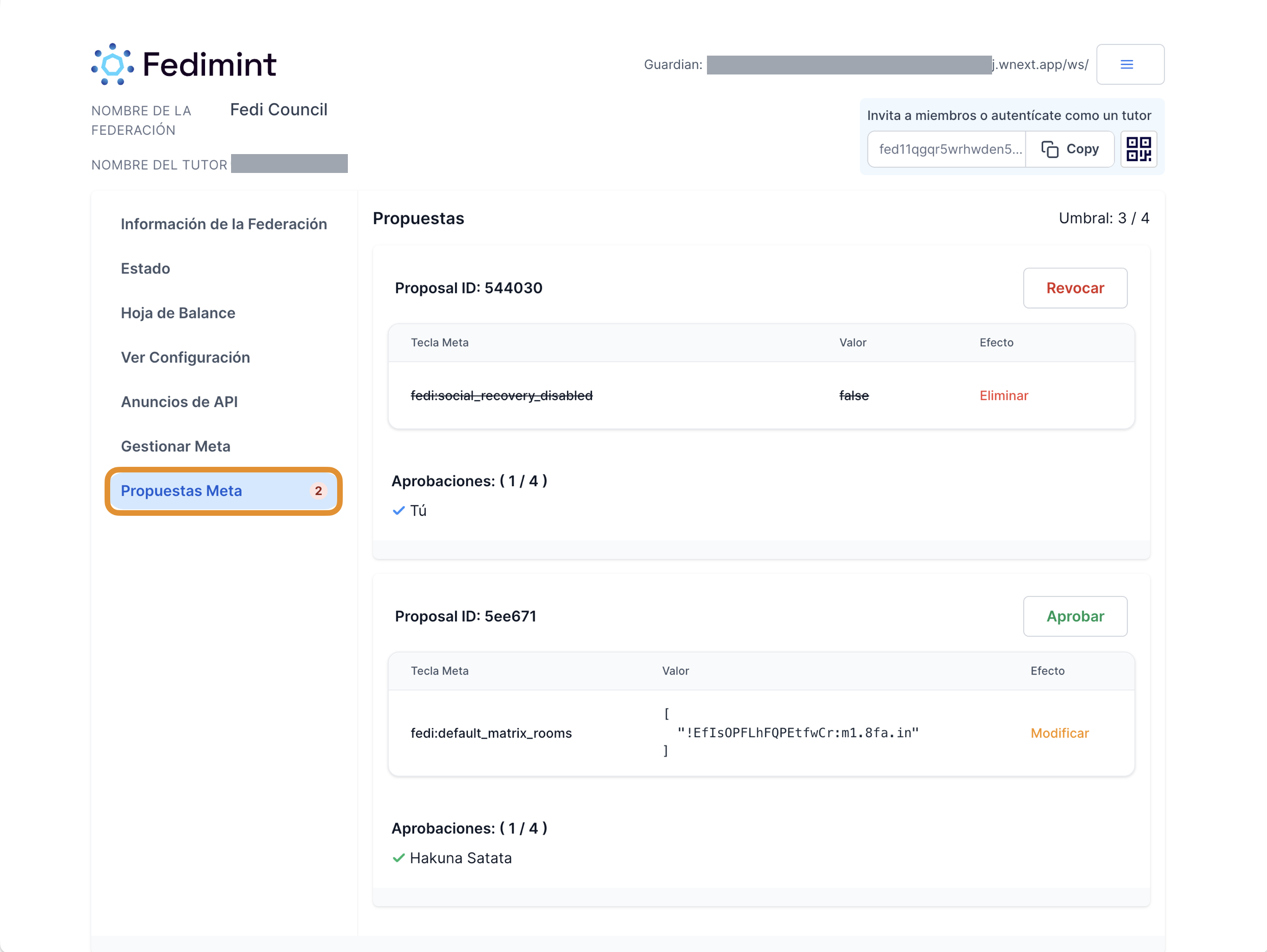The height and width of the screenshot is (952, 1267).
Task: Click Efecto column header in second proposal
Action: [1048, 671]
